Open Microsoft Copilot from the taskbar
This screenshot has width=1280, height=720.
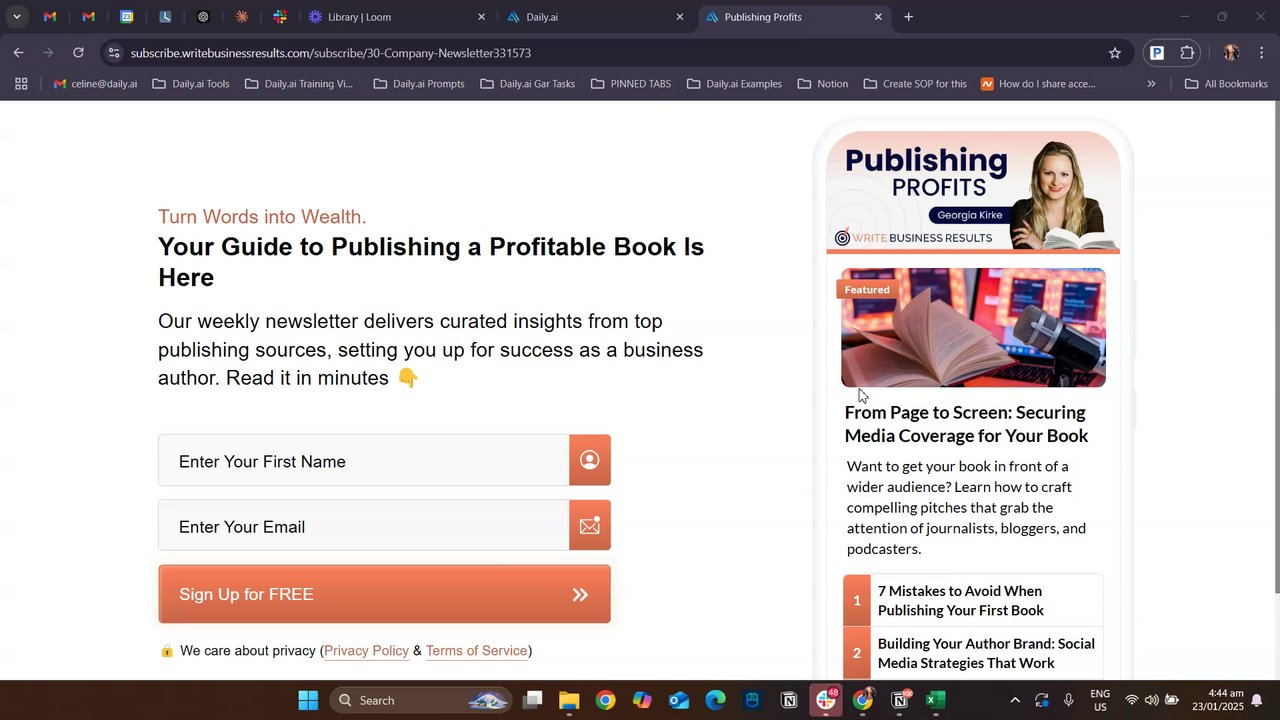click(x=642, y=700)
